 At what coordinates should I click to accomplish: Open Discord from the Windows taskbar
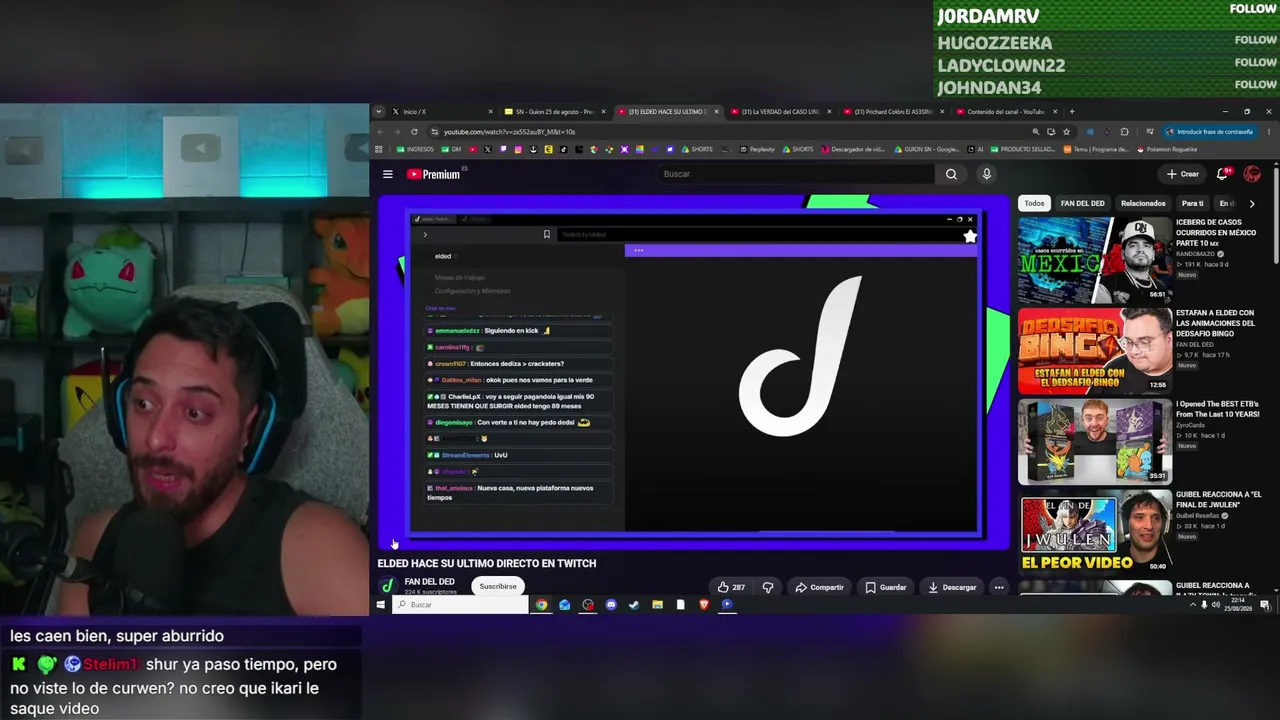click(x=611, y=604)
